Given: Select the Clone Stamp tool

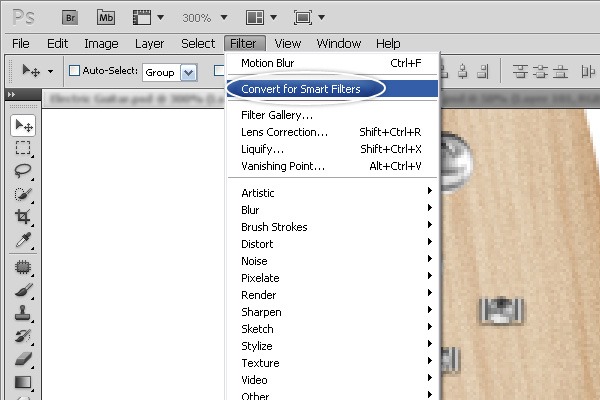Looking at the screenshot, I should tap(23, 313).
